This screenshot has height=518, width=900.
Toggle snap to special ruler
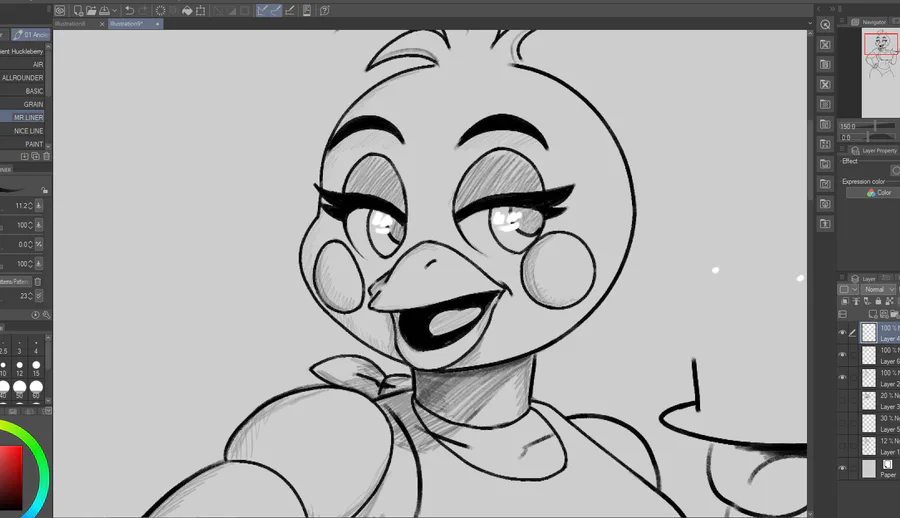[x=276, y=10]
